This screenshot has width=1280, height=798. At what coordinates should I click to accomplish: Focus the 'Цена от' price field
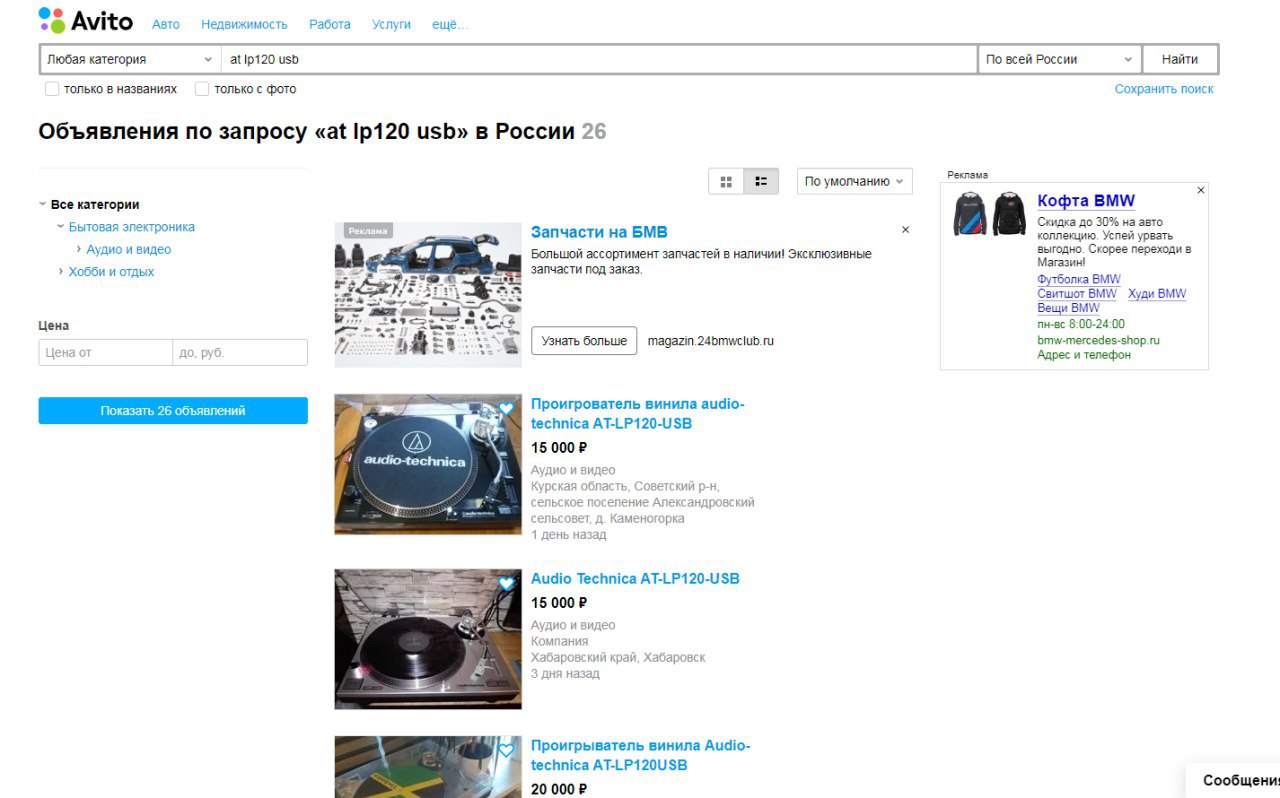pos(106,352)
